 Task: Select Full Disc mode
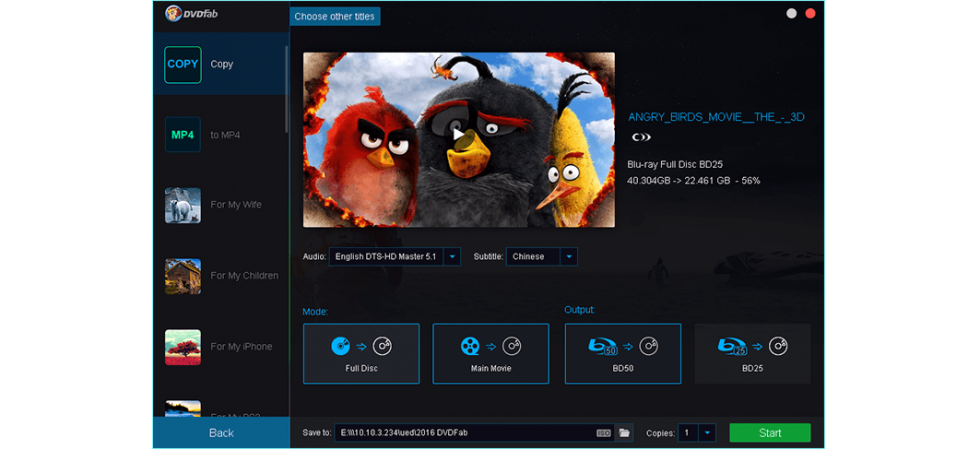(x=361, y=353)
